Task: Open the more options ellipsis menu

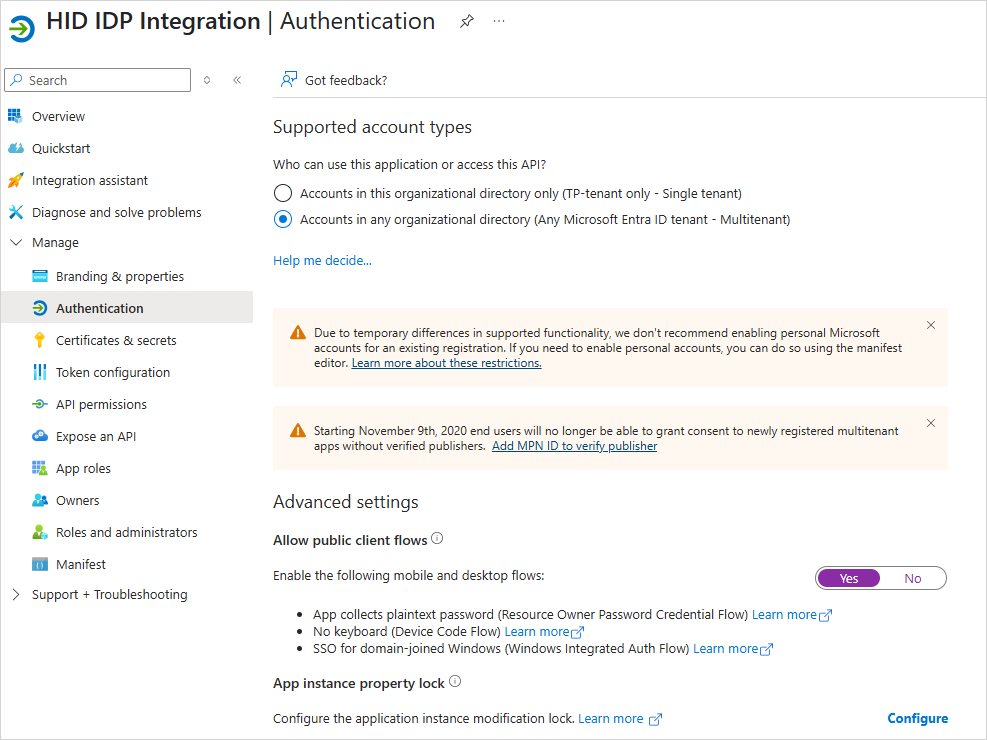Action: [x=499, y=21]
